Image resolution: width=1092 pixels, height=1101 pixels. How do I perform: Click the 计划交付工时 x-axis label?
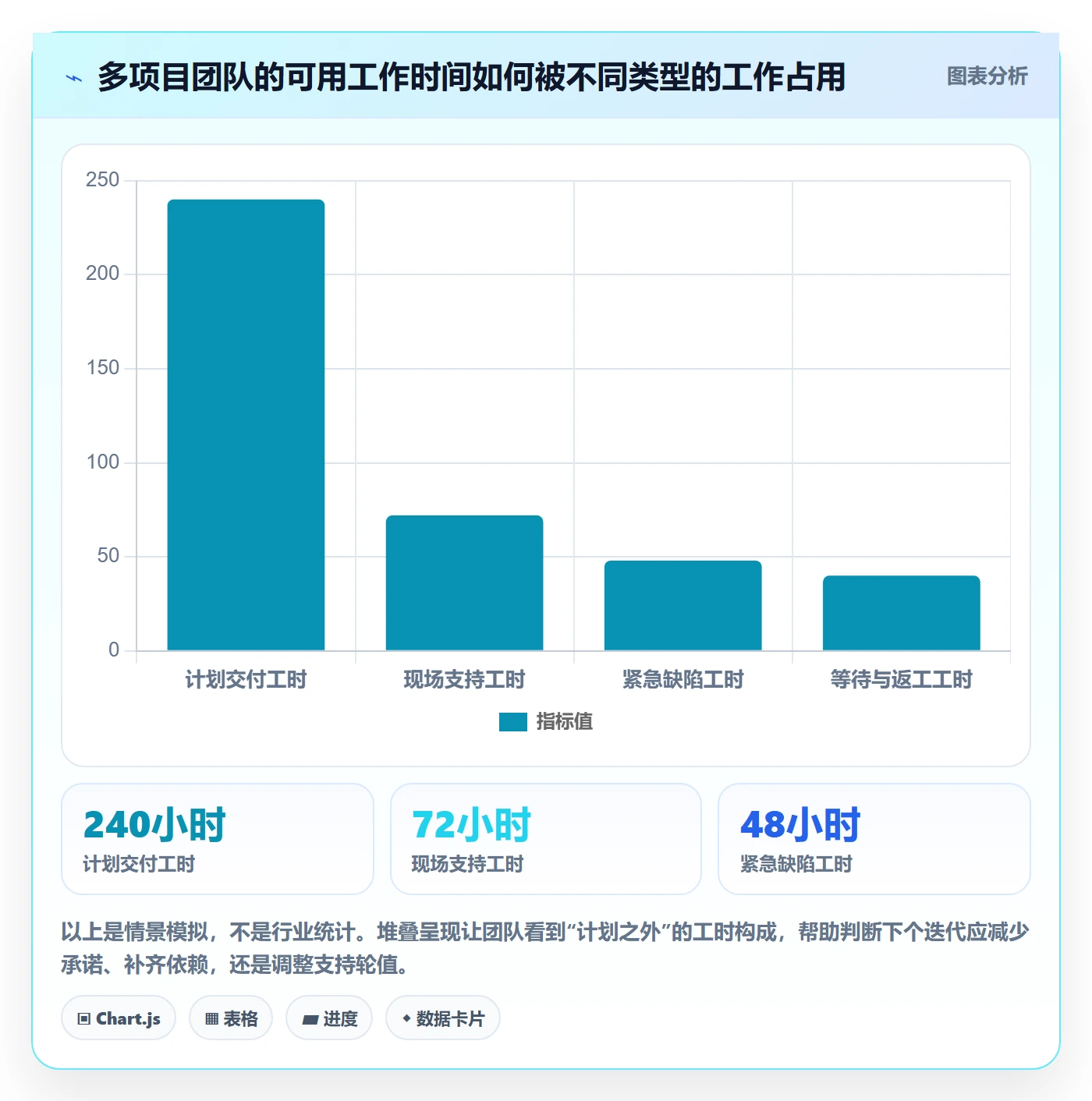pyautogui.click(x=246, y=680)
